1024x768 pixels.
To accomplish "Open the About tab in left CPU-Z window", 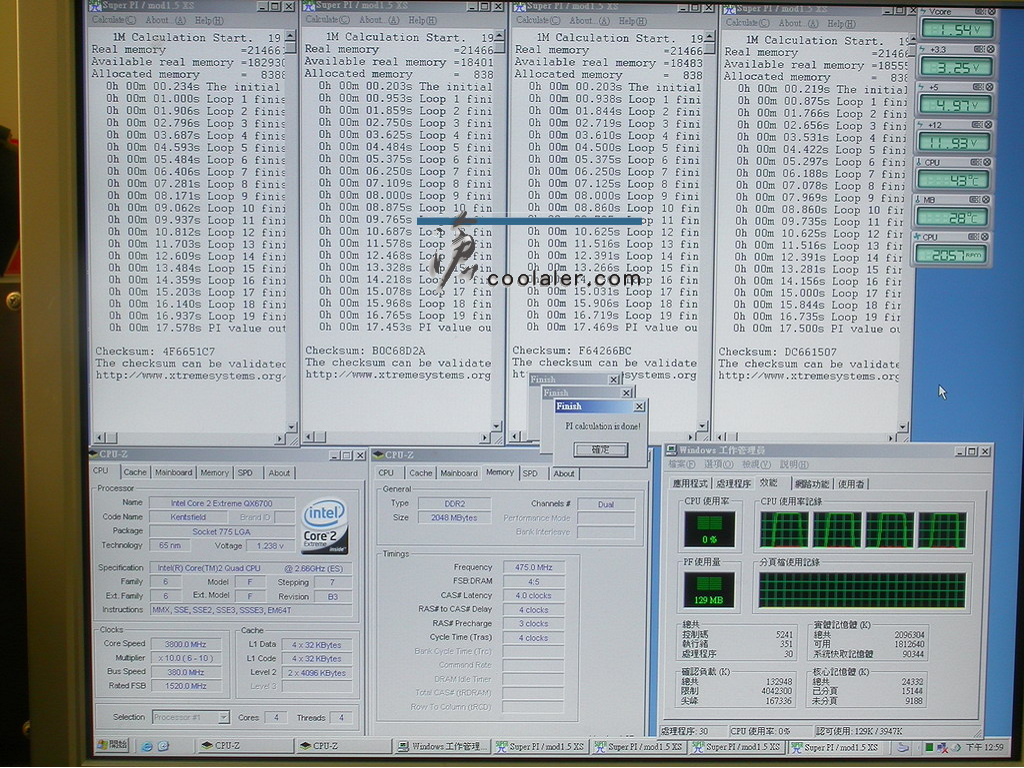I will pyautogui.click(x=280, y=473).
